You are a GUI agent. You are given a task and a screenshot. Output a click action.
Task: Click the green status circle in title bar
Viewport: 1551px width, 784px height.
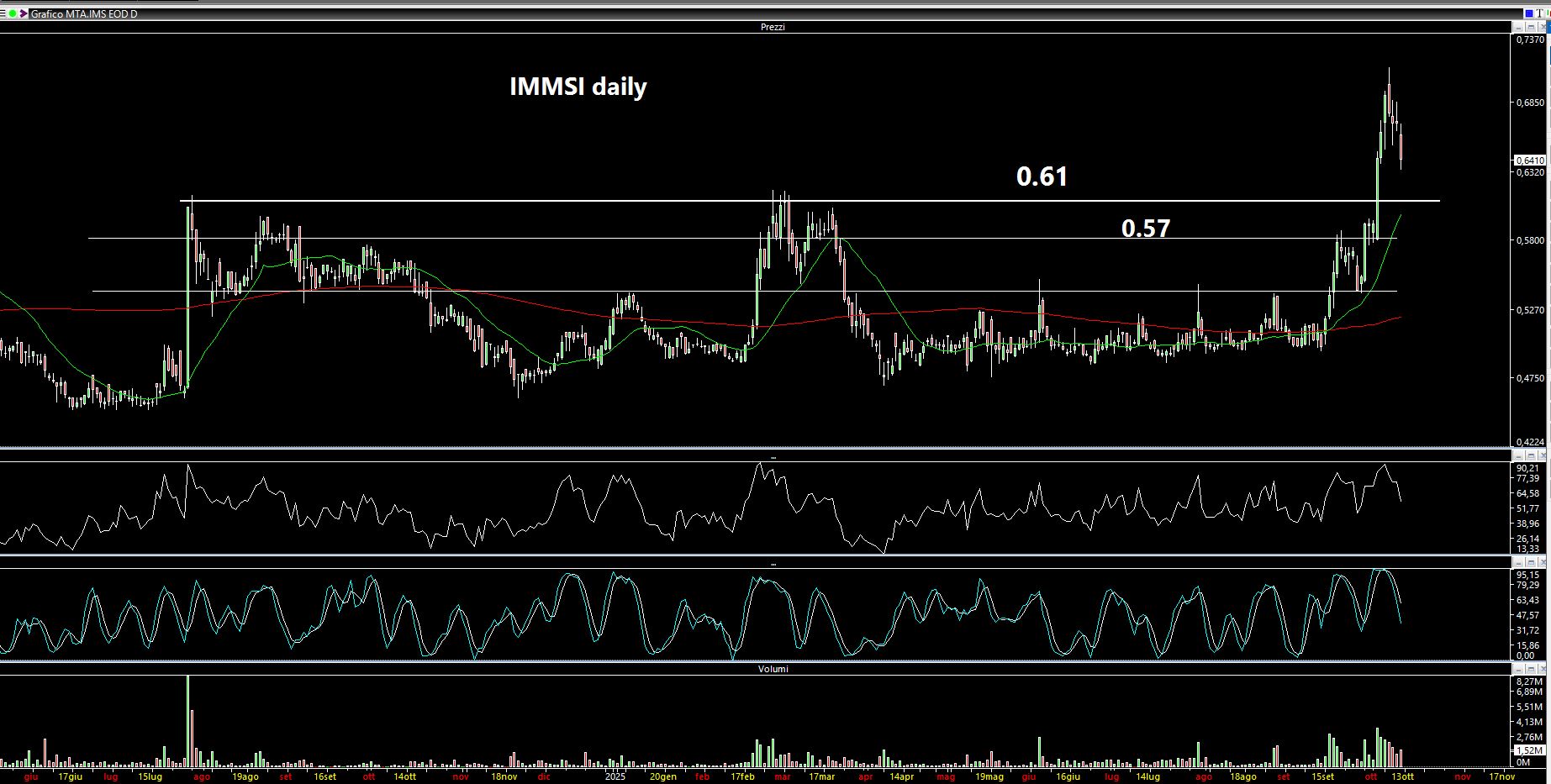point(13,14)
